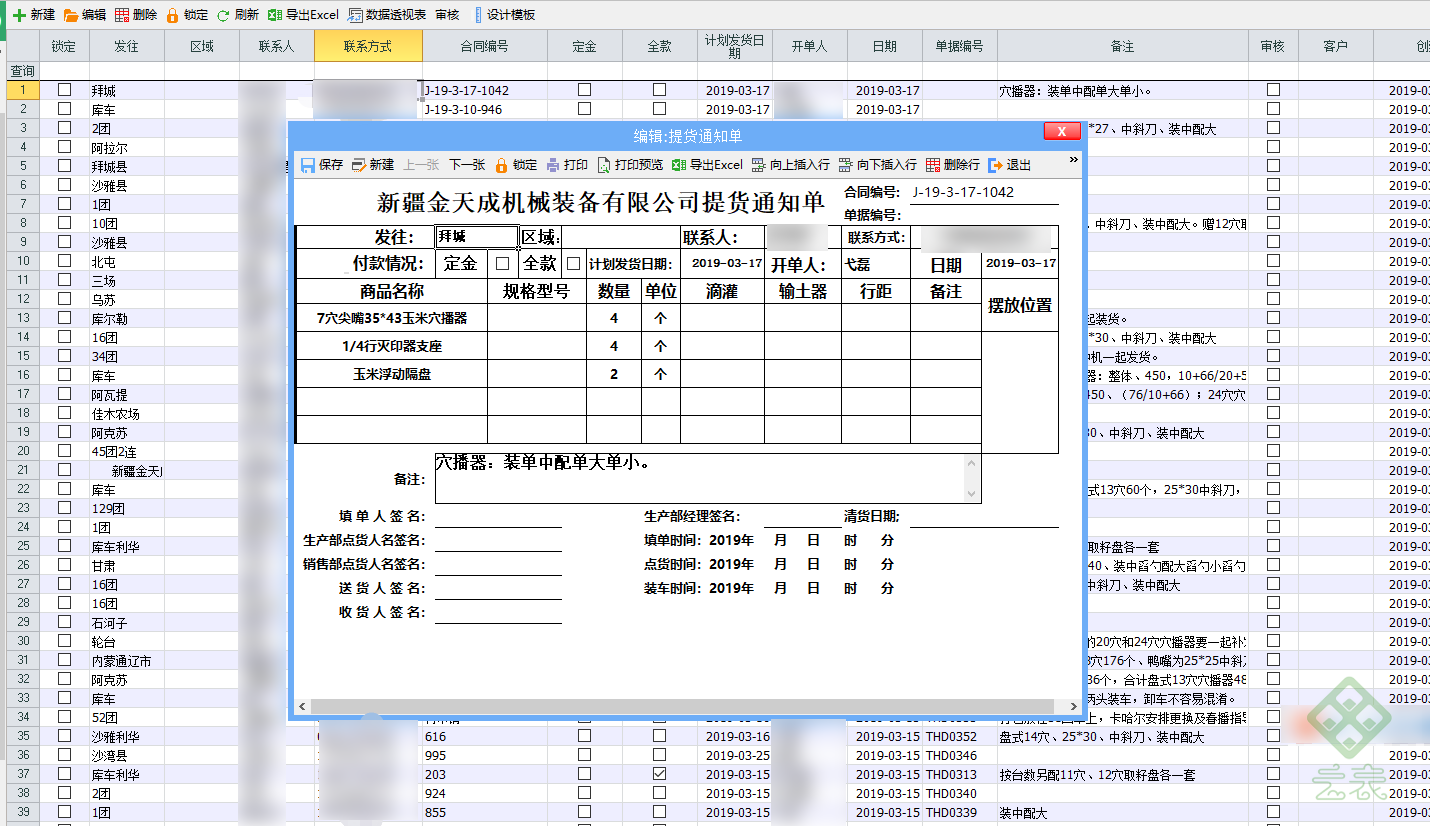Click the 区域 column header
The width and height of the screenshot is (1430, 826).
[x=202, y=46]
